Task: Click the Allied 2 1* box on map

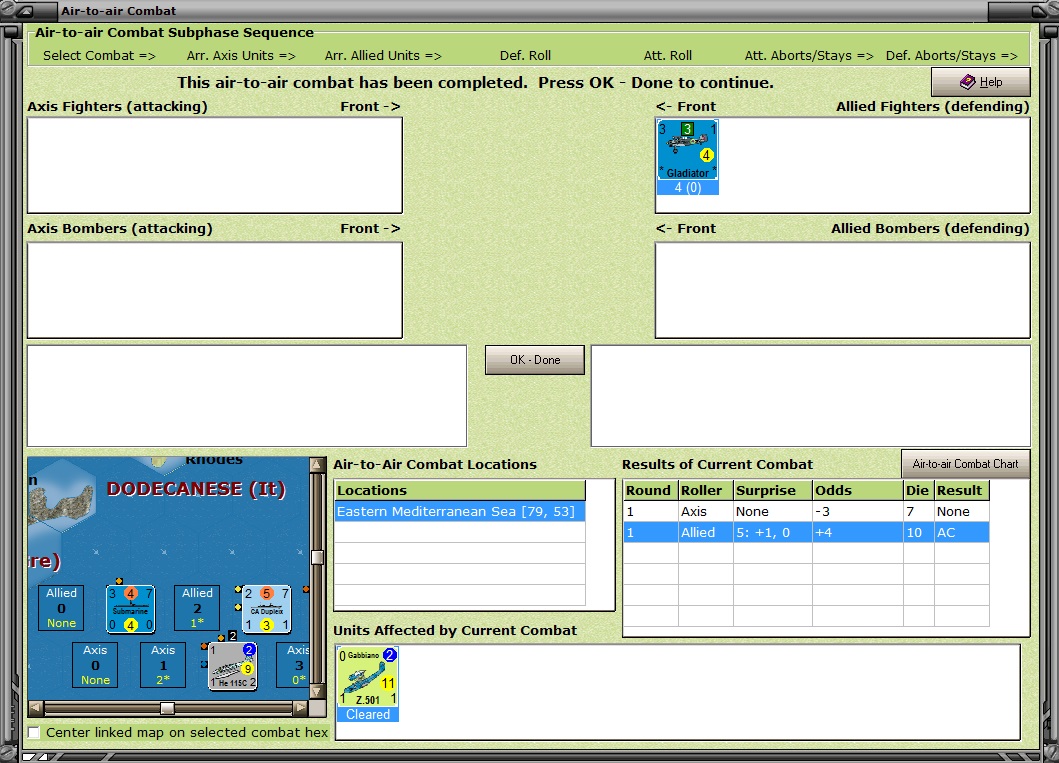Action: (x=197, y=608)
